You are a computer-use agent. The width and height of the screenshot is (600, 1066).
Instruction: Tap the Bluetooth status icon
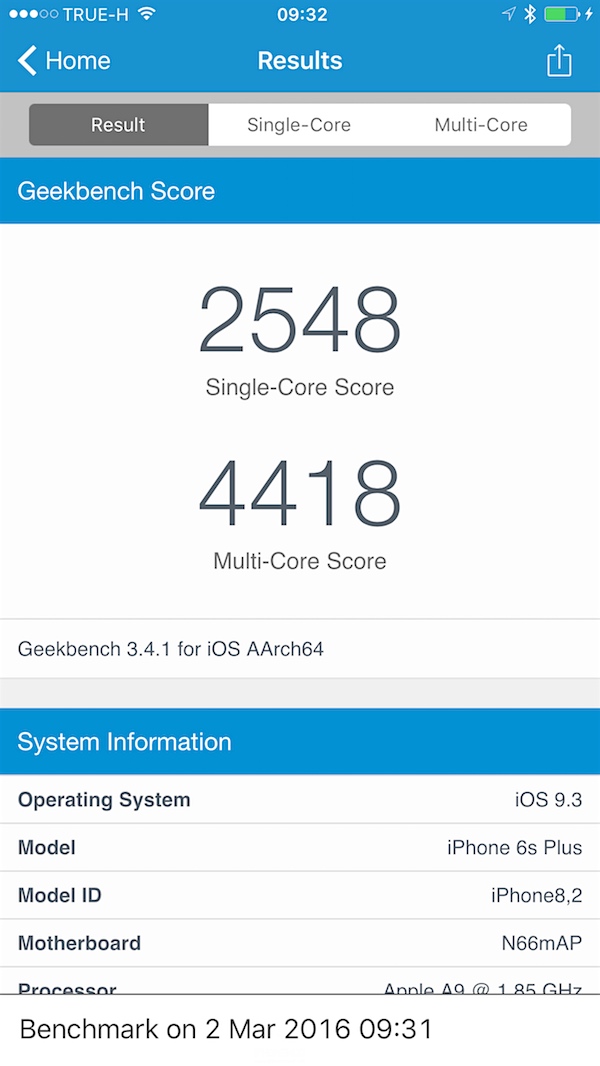tap(530, 14)
